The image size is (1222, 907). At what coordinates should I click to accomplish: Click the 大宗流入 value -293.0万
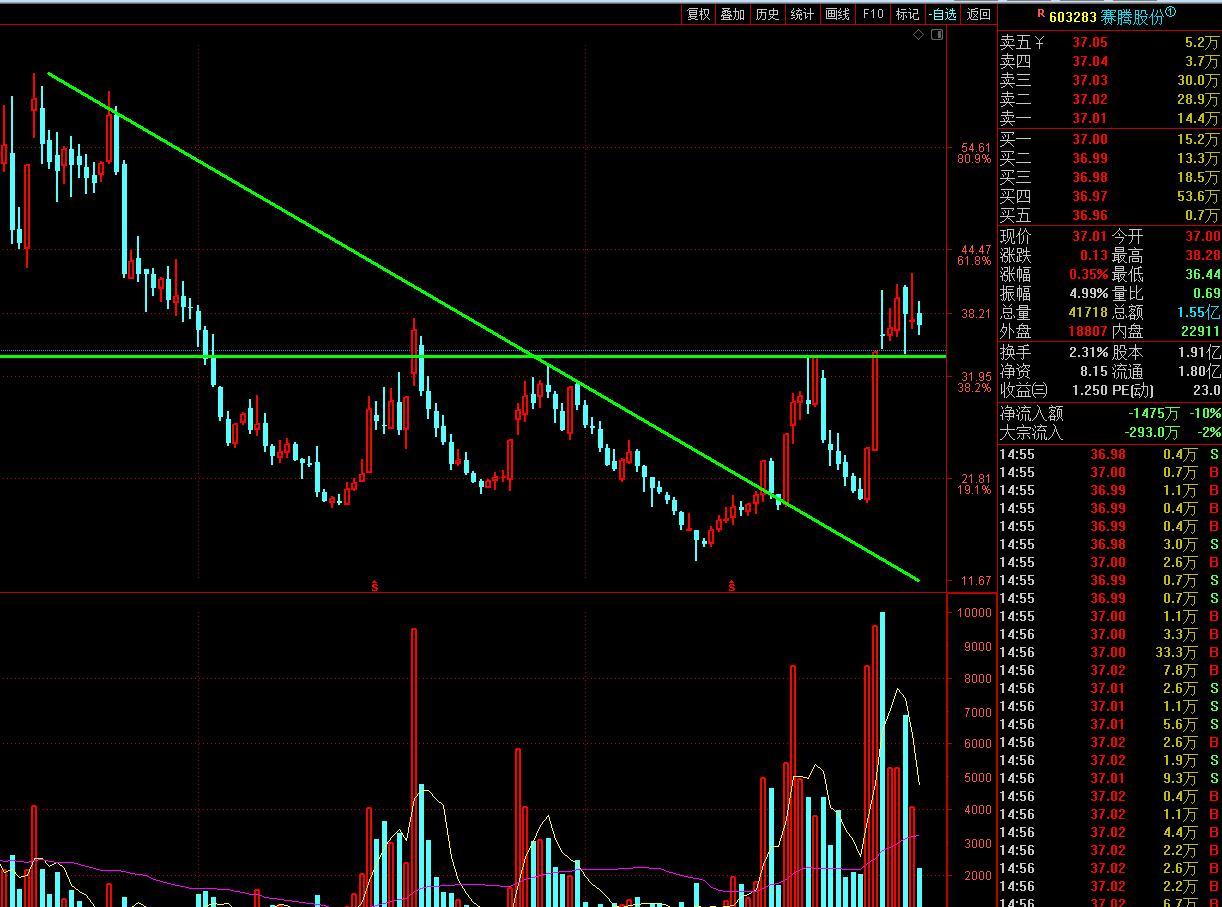pyautogui.click(x=1150, y=432)
